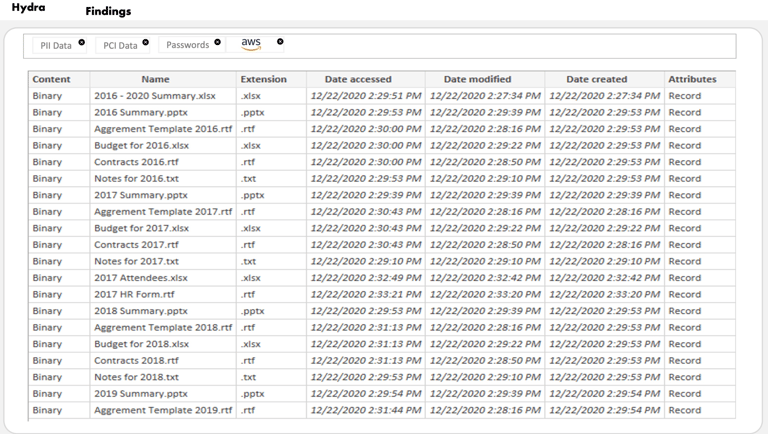The height and width of the screenshot is (434, 768).
Task: Sort by Attributes column header
Action: (x=700, y=79)
